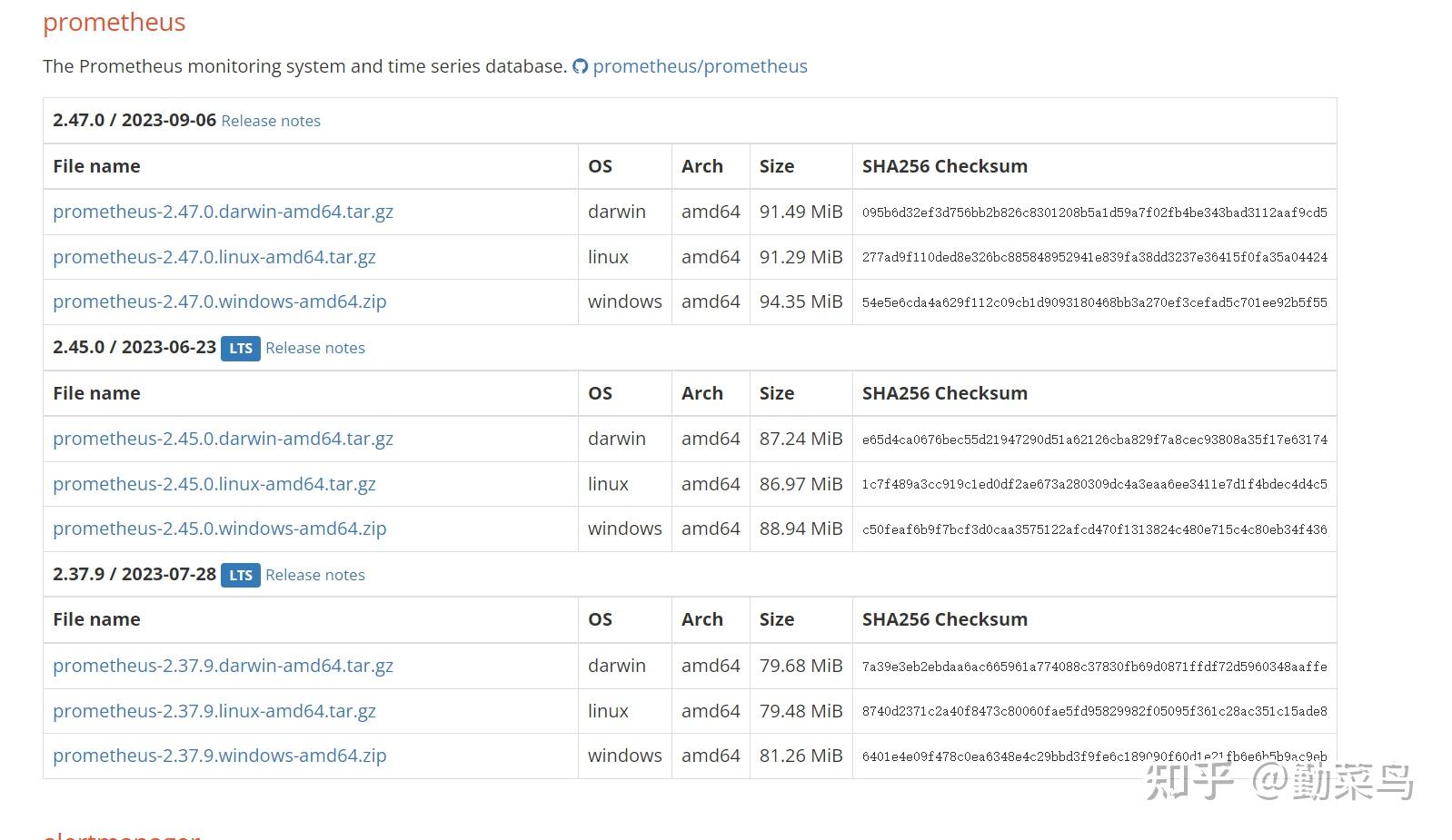Click the LTS badge next to 2.37.9

240,575
